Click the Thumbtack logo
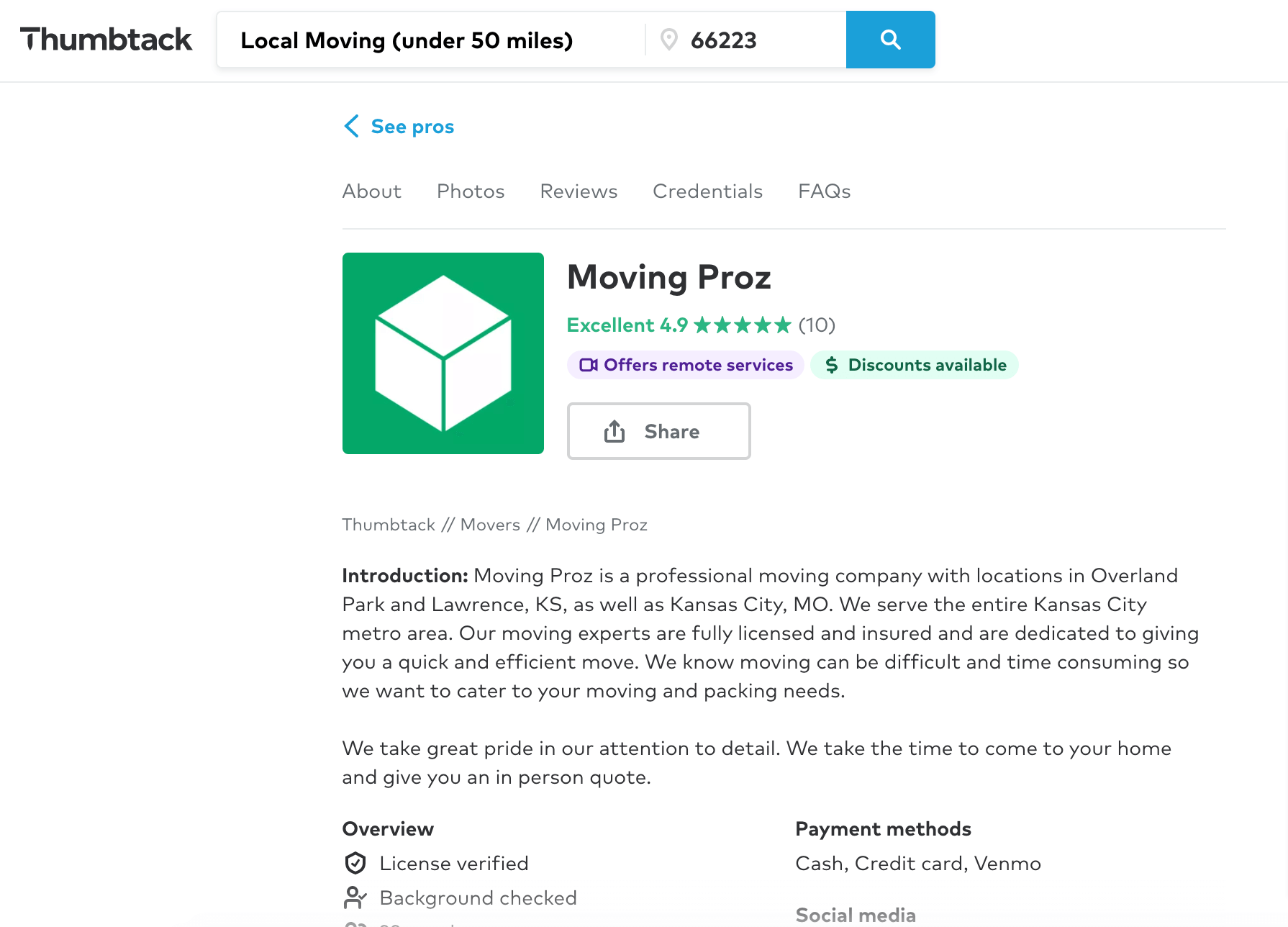Viewport: 1288px width, 927px height. [x=106, y=40]
